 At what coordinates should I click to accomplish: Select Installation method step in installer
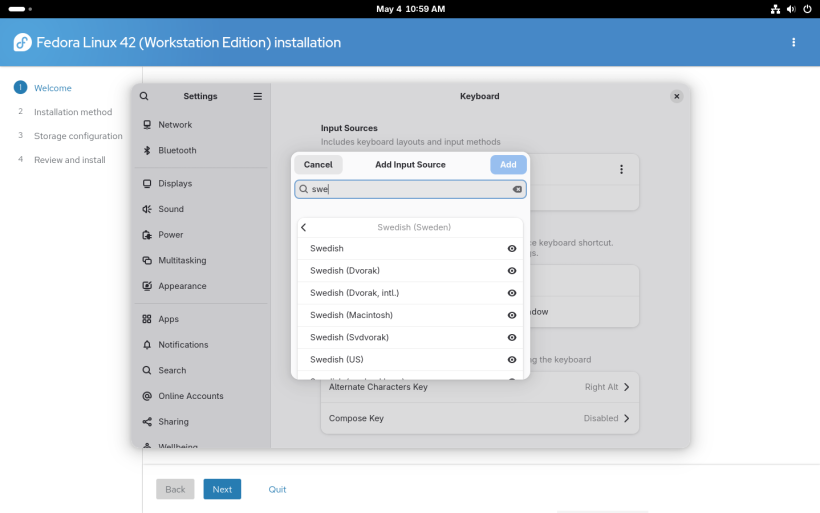click(73, 112)
